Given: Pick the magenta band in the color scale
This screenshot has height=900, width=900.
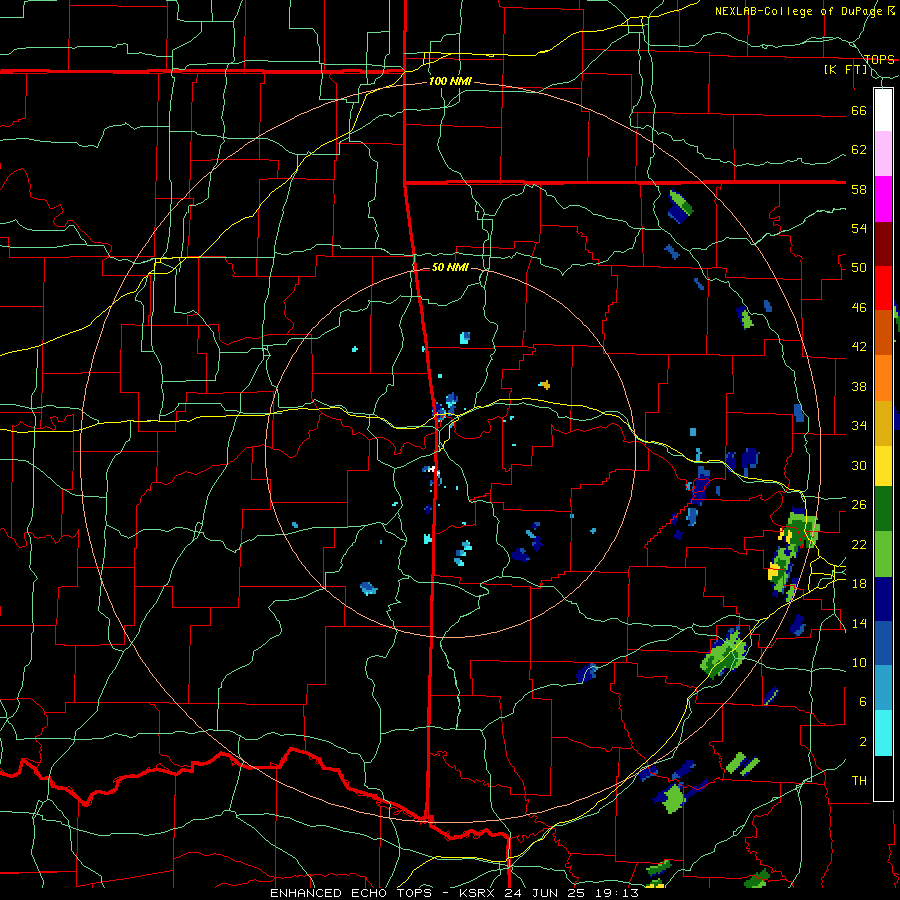Looking at the screenshot, I should (883, 199).
